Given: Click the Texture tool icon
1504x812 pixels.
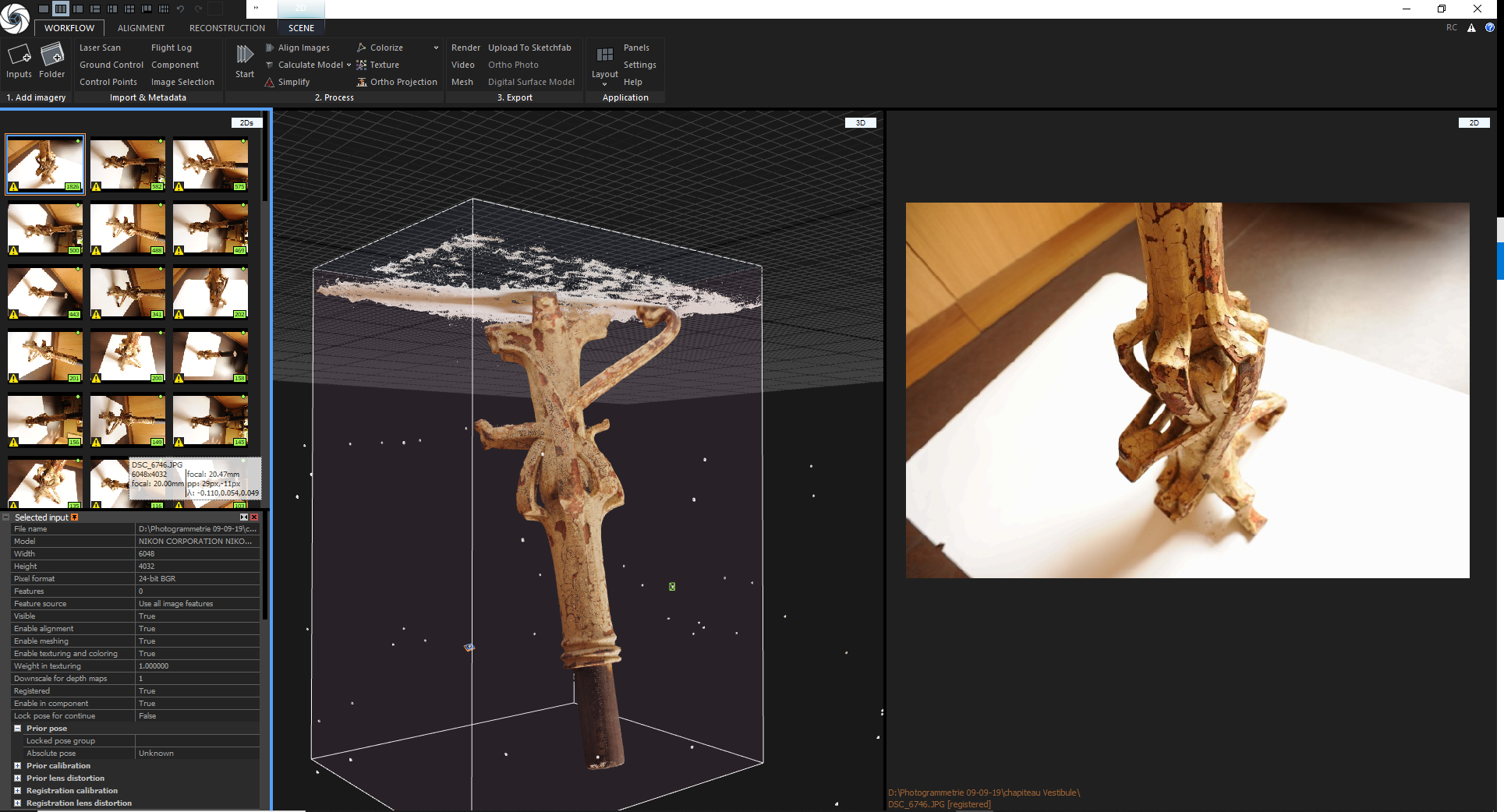Looking at the screenshot, I should click(x=362, y=65).
